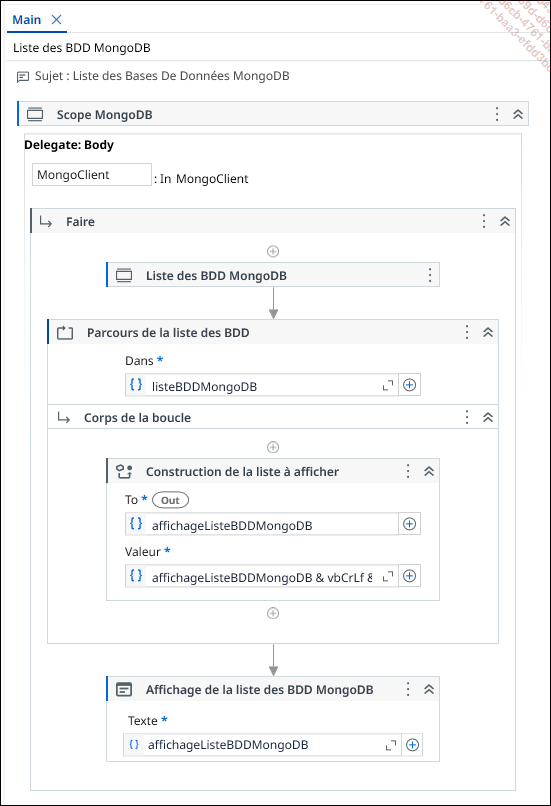
Task: Add activity below Construction de la liste
Action: tap(273, 613)
